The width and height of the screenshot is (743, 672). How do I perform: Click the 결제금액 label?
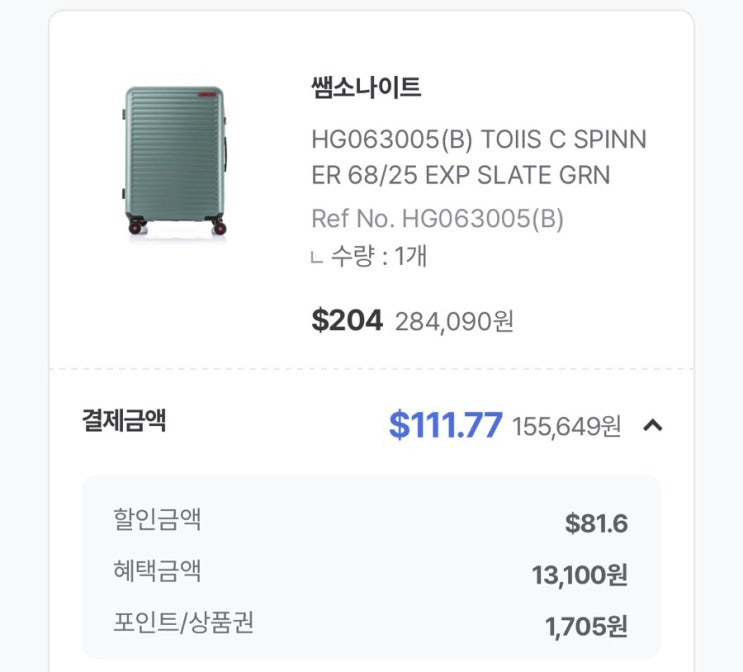(x=123, y=421)
